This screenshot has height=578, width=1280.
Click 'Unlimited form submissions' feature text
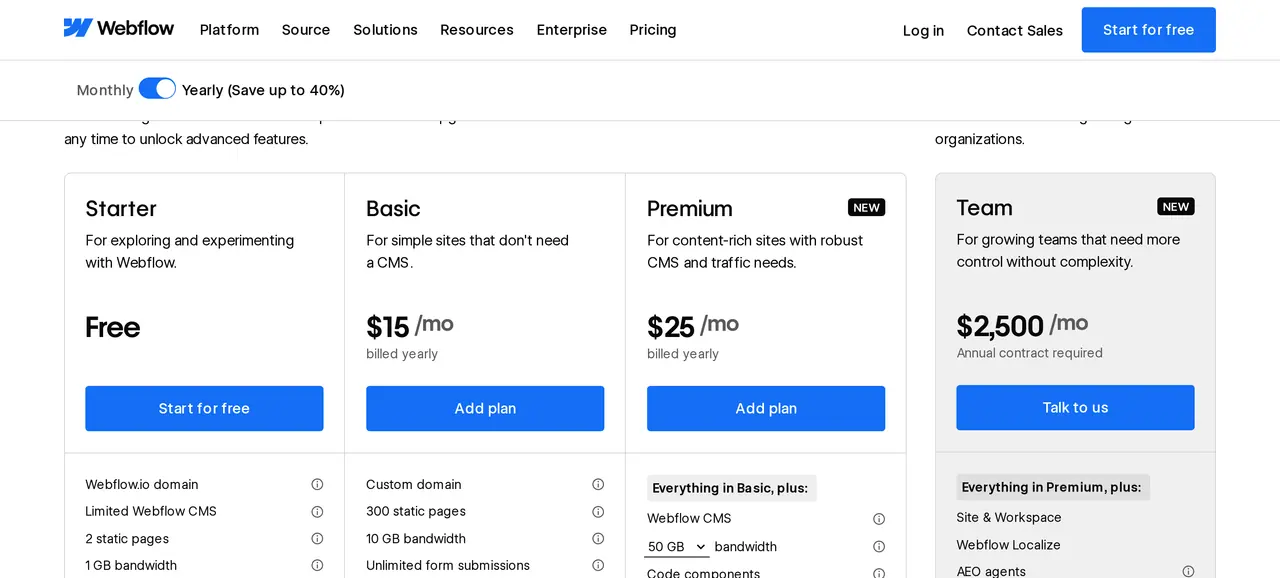[448, 565]
